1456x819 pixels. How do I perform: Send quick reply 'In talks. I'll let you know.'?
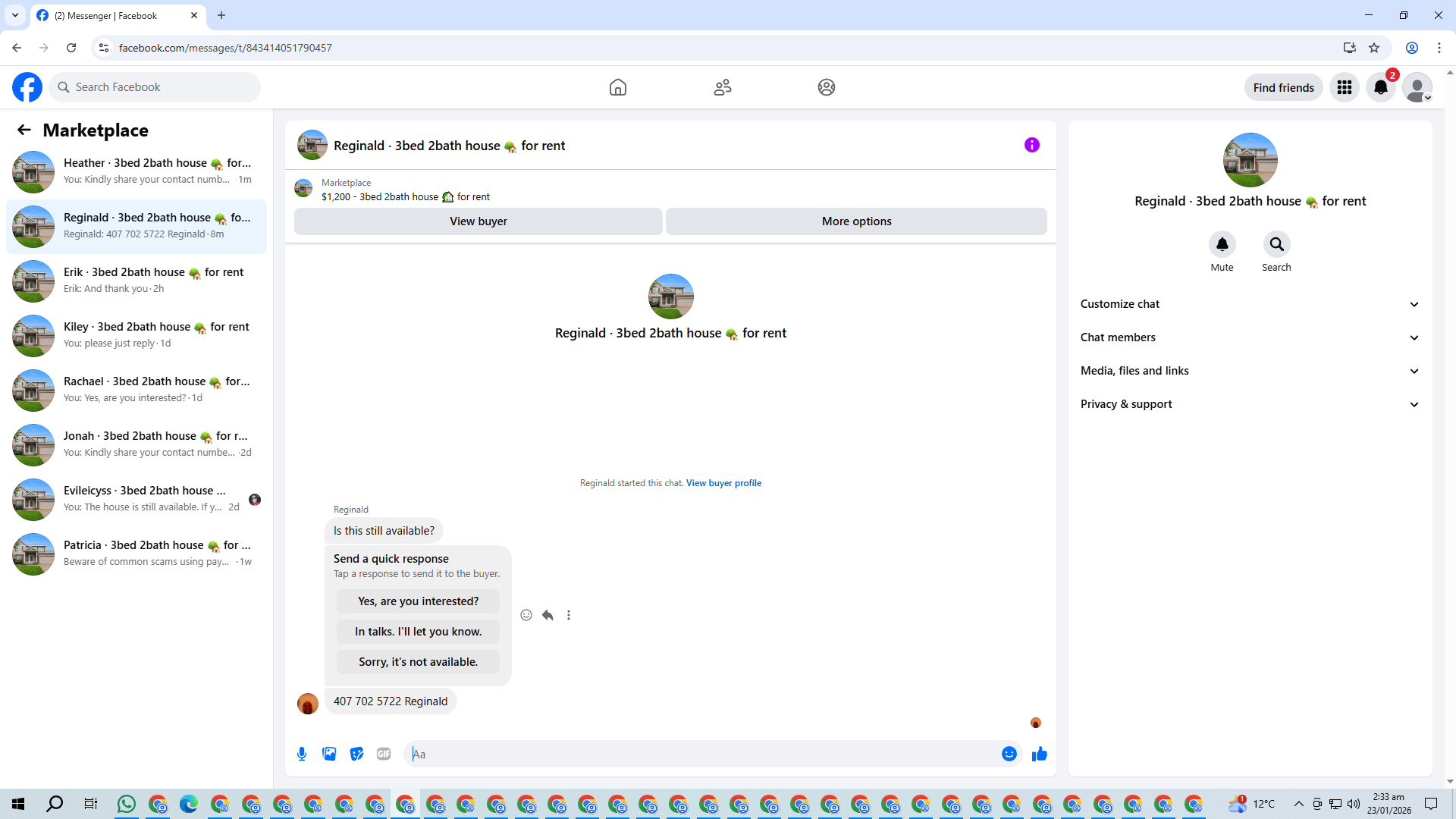click(x=419, y=632)
